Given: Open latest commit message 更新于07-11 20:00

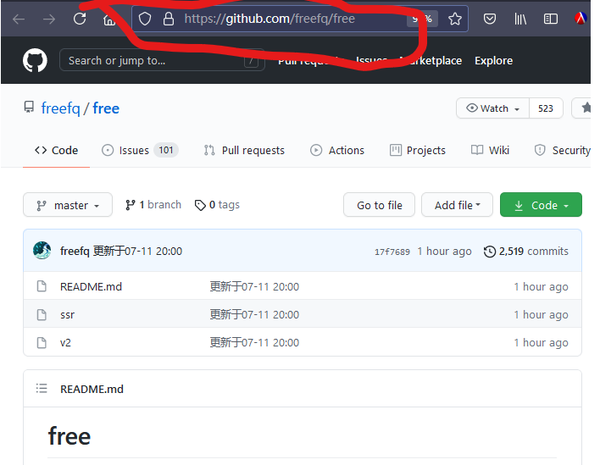Looking at the screenshot, I should pos(138,251).
